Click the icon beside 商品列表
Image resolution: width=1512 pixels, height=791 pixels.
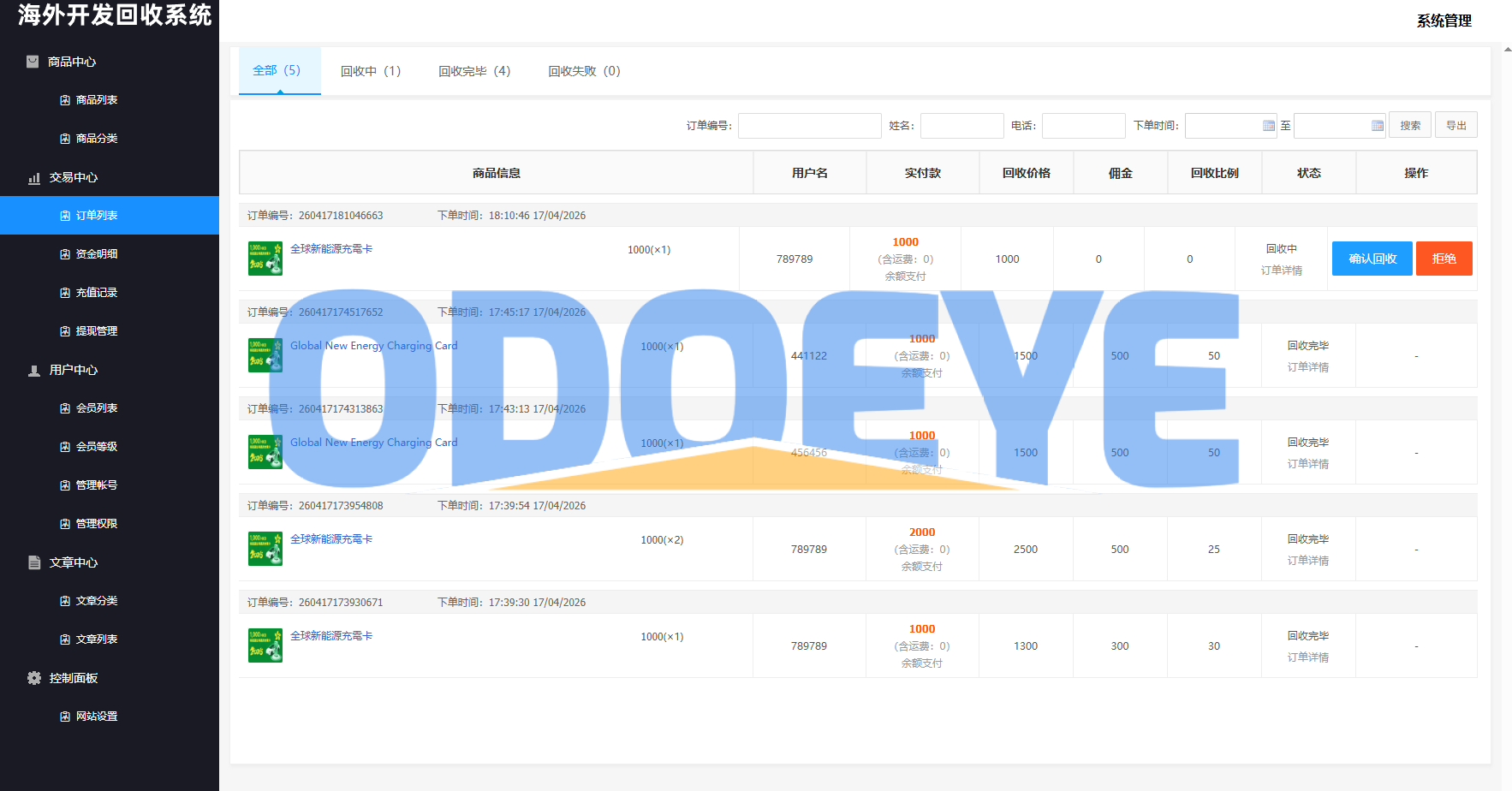click(65, 100)
